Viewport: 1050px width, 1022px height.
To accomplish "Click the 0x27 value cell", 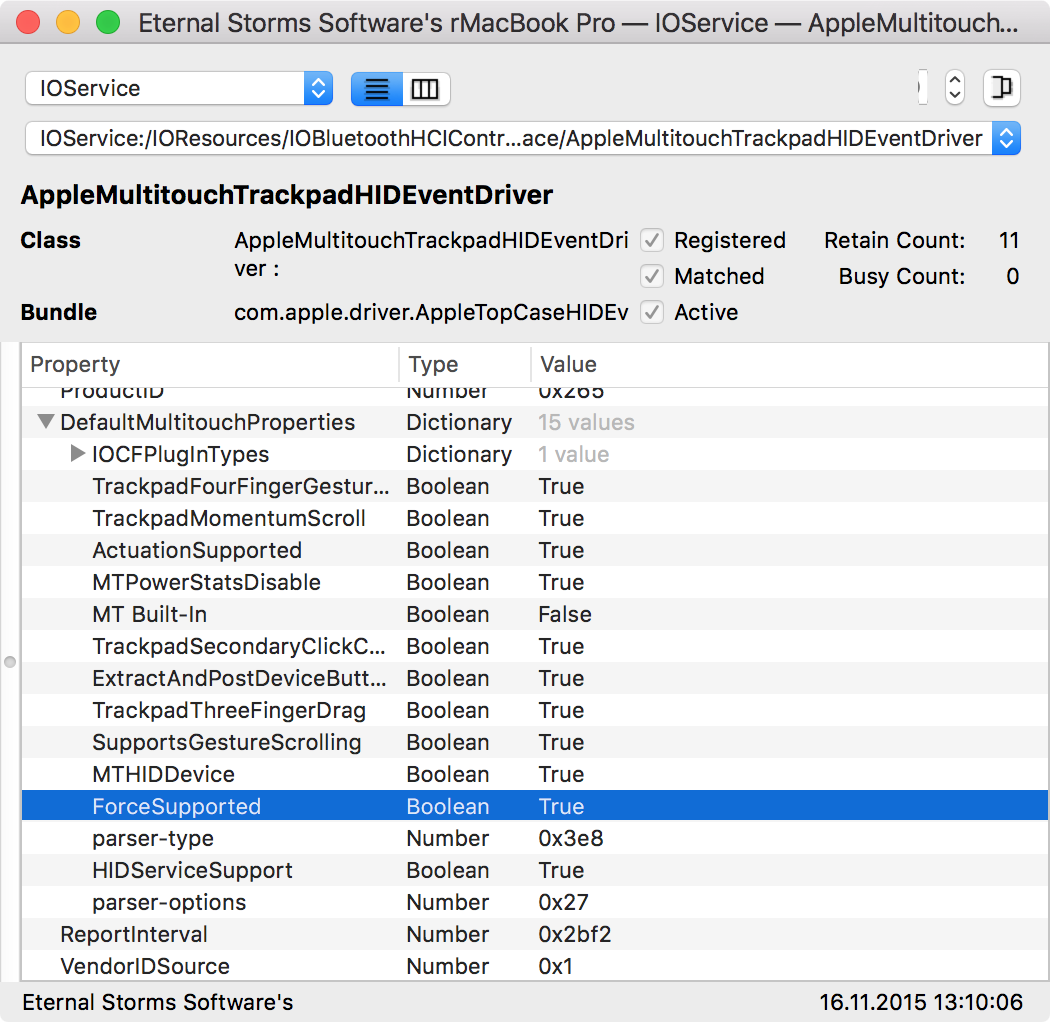I will coord(563,902).
